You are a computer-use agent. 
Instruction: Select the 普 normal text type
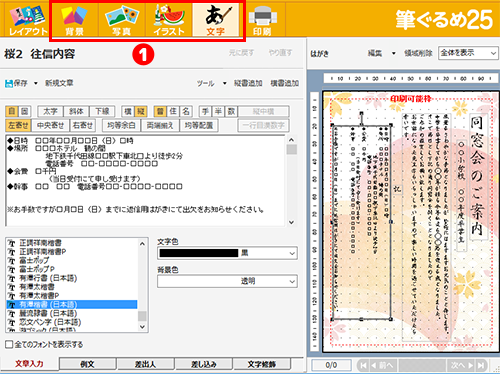pos(160,111)
